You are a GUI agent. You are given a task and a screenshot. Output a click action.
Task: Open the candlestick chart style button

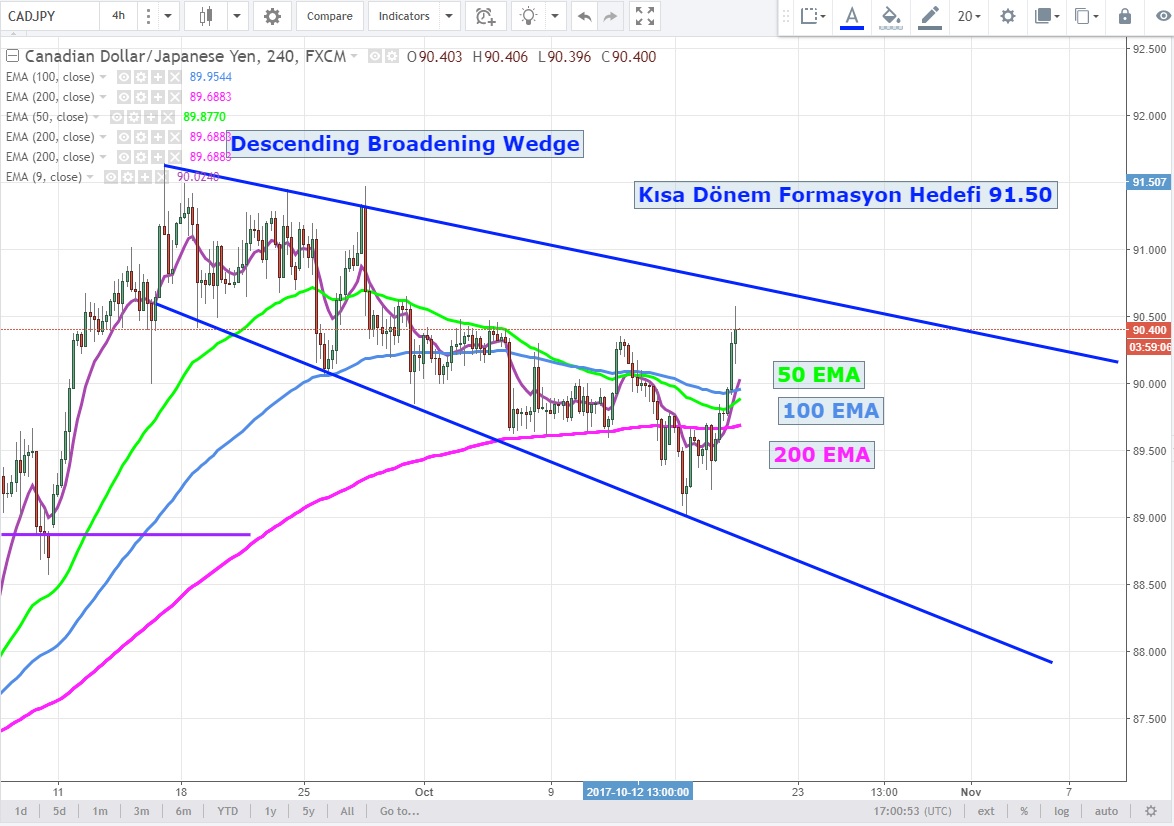pos(207,16)
